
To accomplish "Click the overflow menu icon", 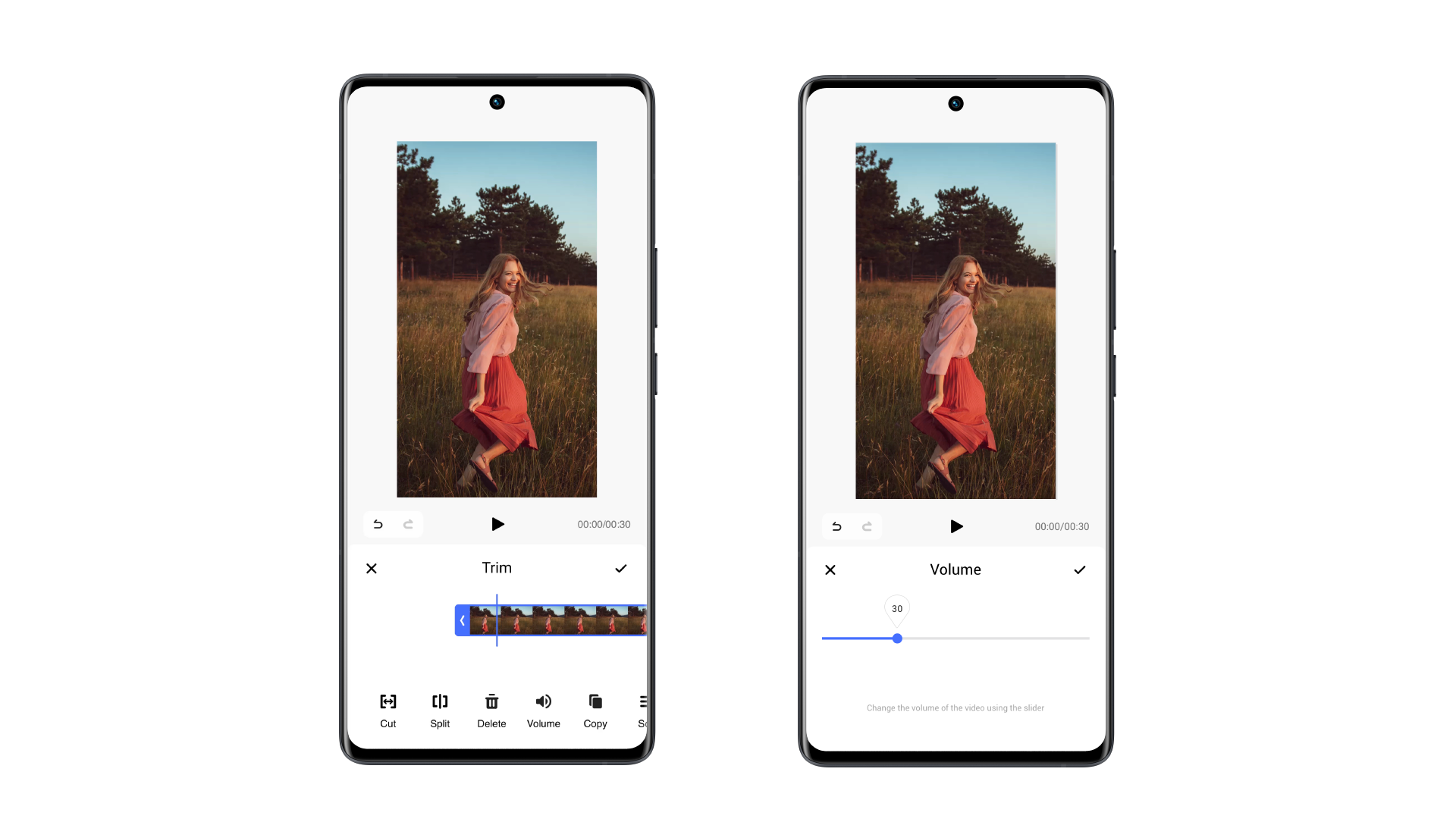I will pos(642,701).
